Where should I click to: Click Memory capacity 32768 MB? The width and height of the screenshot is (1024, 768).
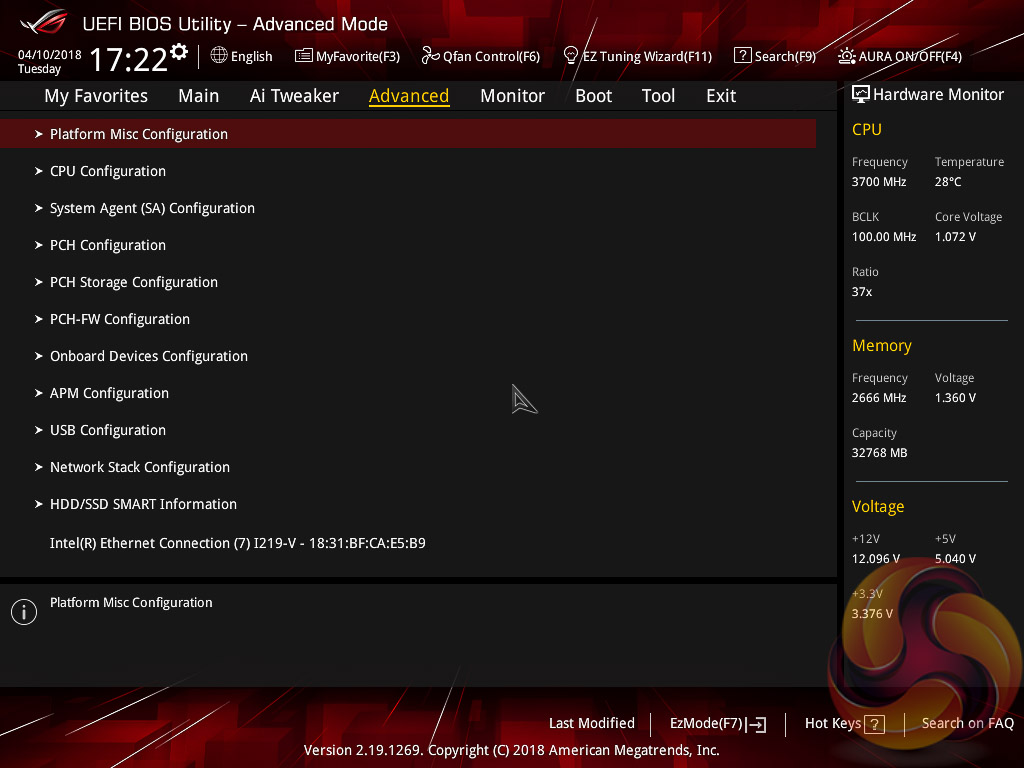(880, 453)
